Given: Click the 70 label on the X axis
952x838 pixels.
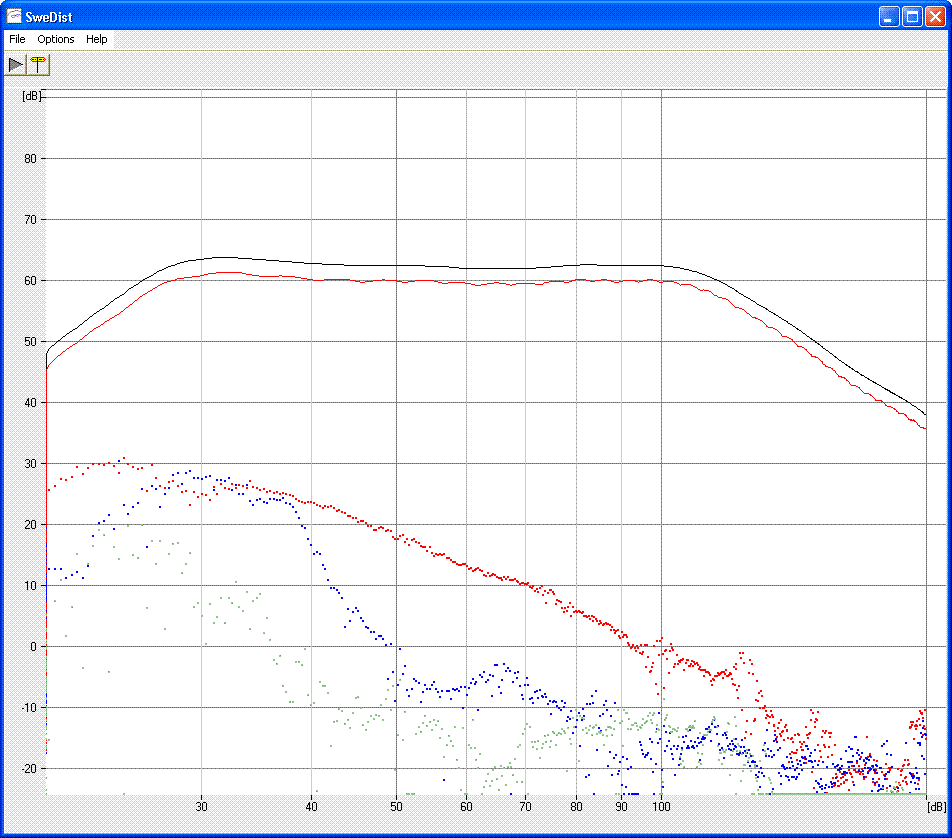Looking at the screenshot, I should [525, 806].
